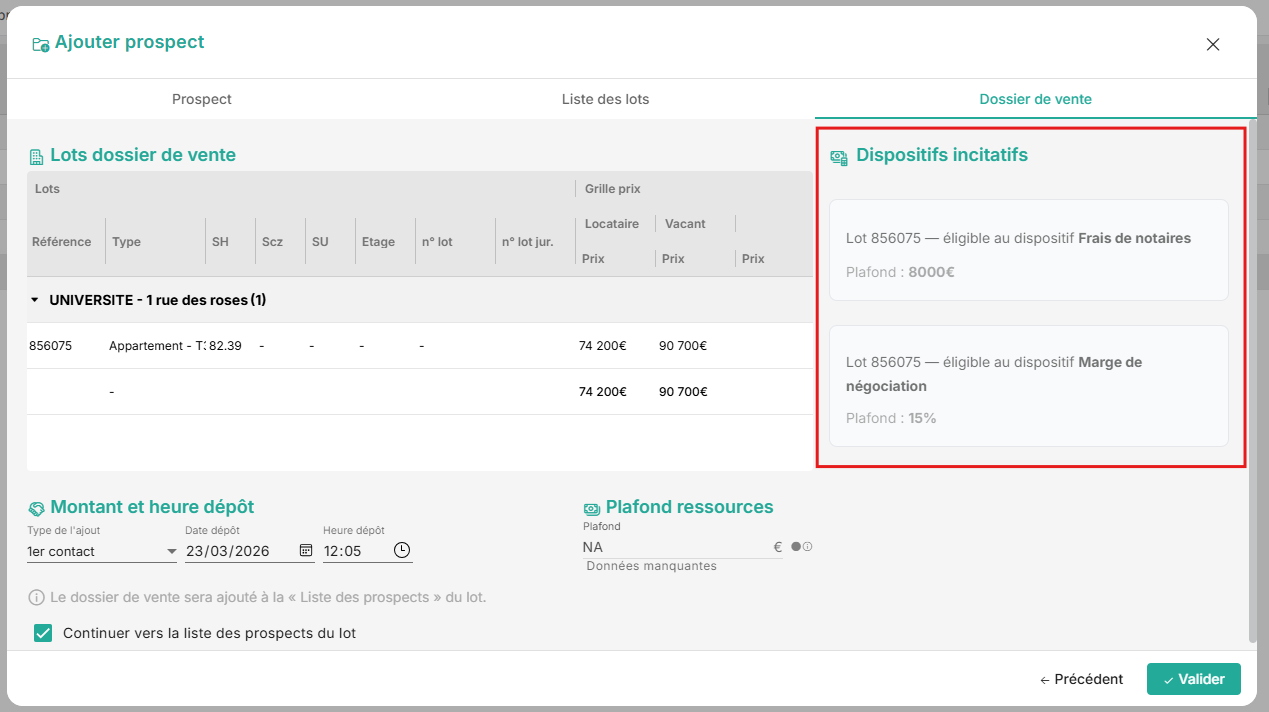Click the dialog vertical scrollbar
The image size is (1269, 712).
(1252, 380)
